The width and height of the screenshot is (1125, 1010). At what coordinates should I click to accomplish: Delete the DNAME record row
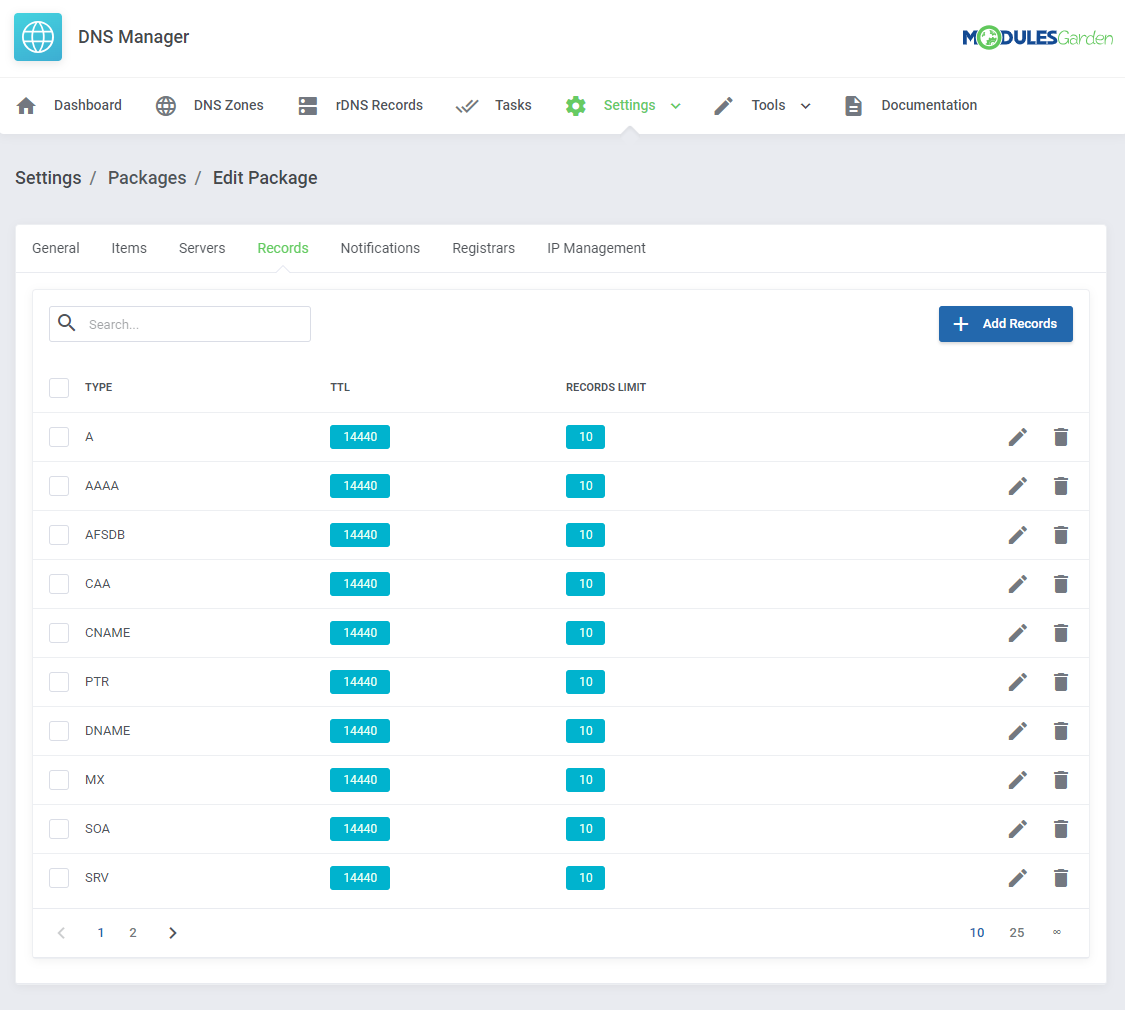tap(1060, 730)
